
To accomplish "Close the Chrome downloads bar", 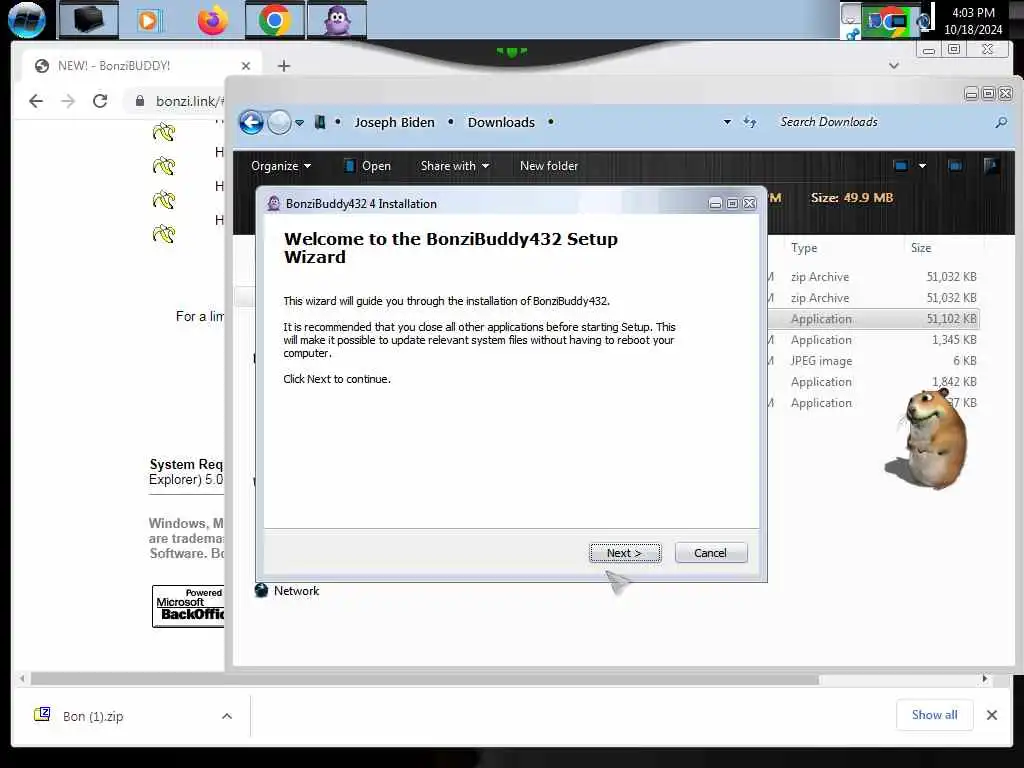I will click(x=991, y=715).
